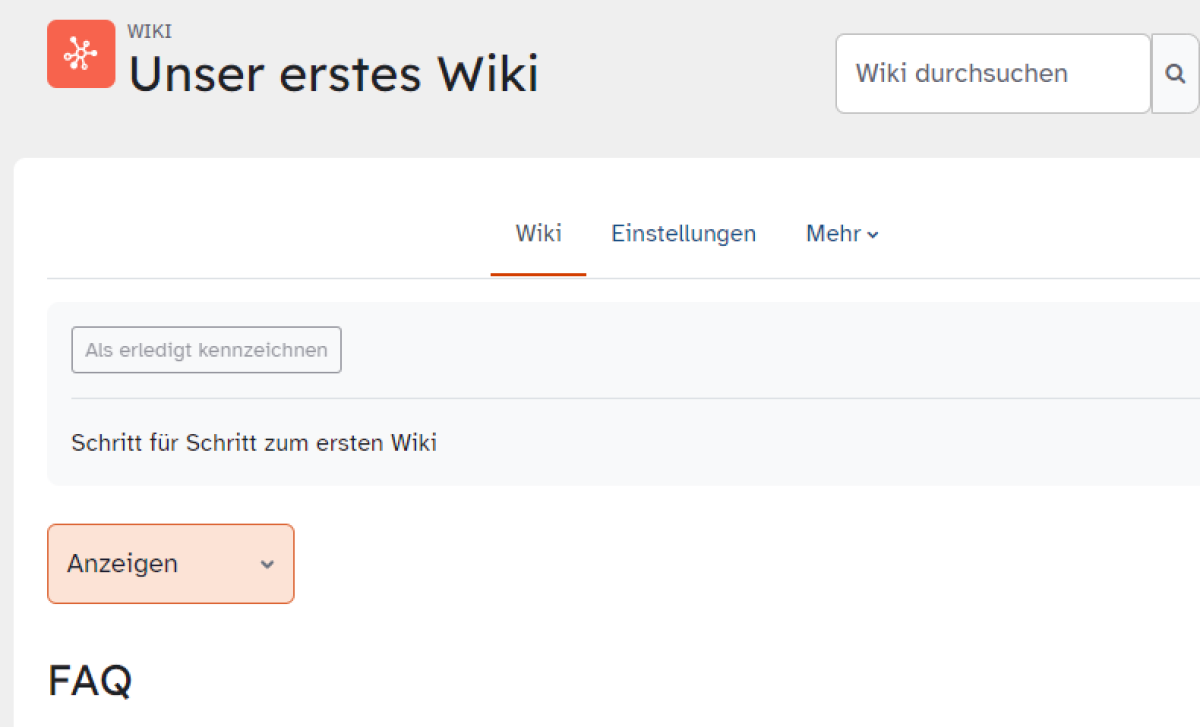
Task: Select the 'Wiki' tab
Action: (x=538, y=233)
